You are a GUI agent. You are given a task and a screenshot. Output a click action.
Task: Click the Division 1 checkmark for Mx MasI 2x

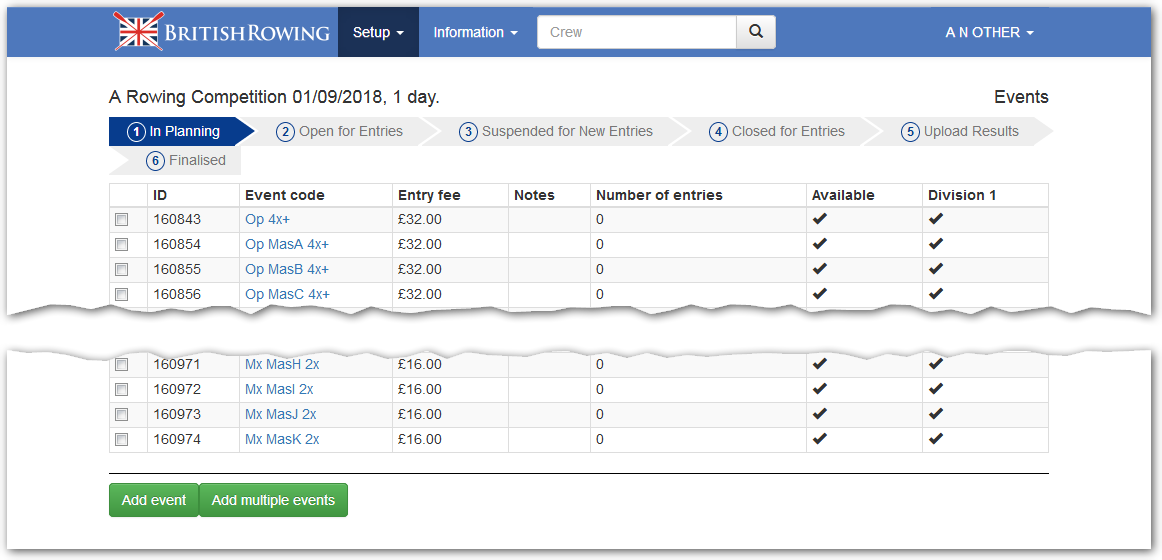(x=936, y=389)
